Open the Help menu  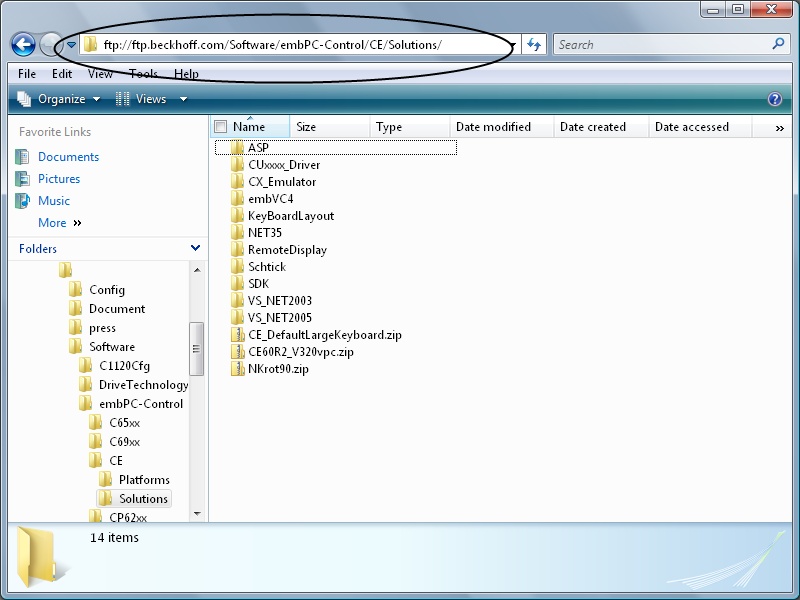click(186, 74)
